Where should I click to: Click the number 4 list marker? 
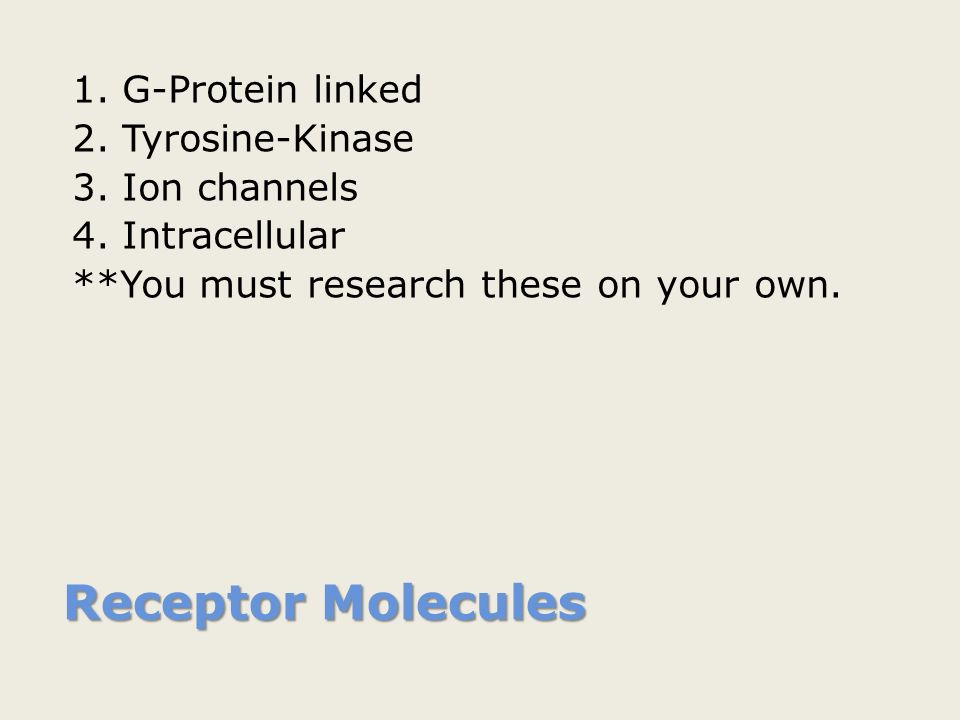91,236
